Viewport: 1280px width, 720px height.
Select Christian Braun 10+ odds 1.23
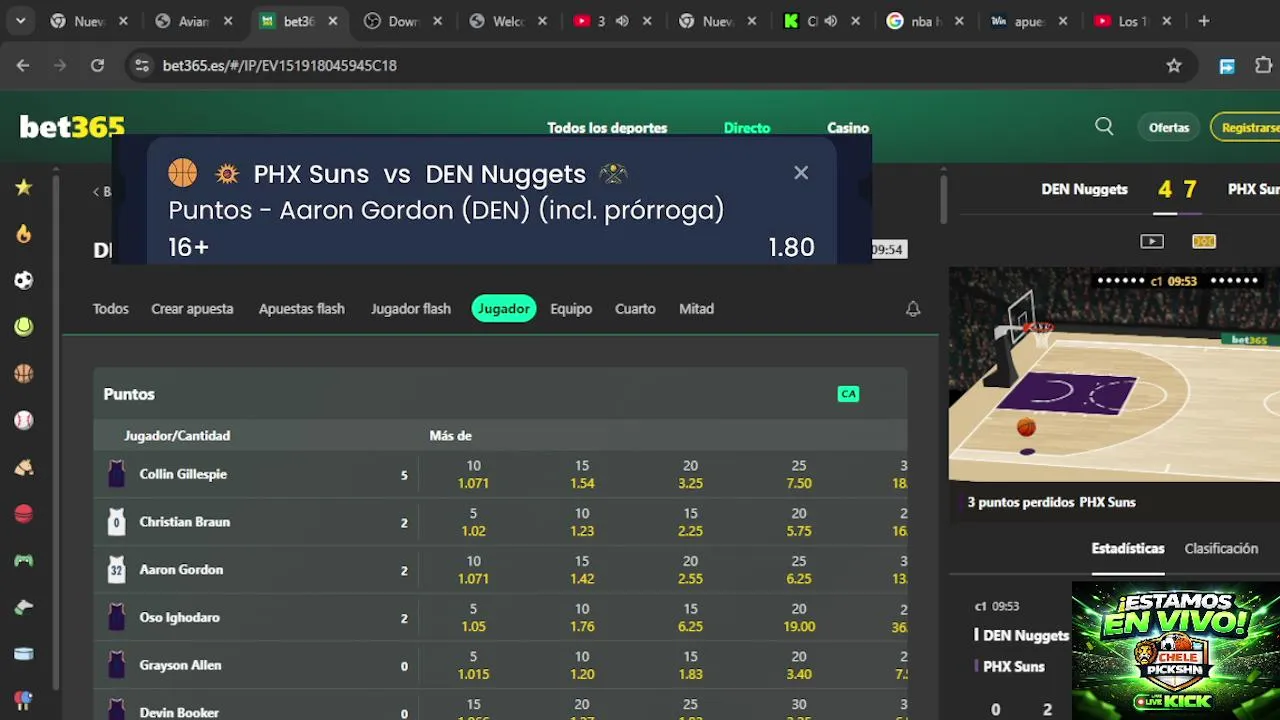pos(582,522)
